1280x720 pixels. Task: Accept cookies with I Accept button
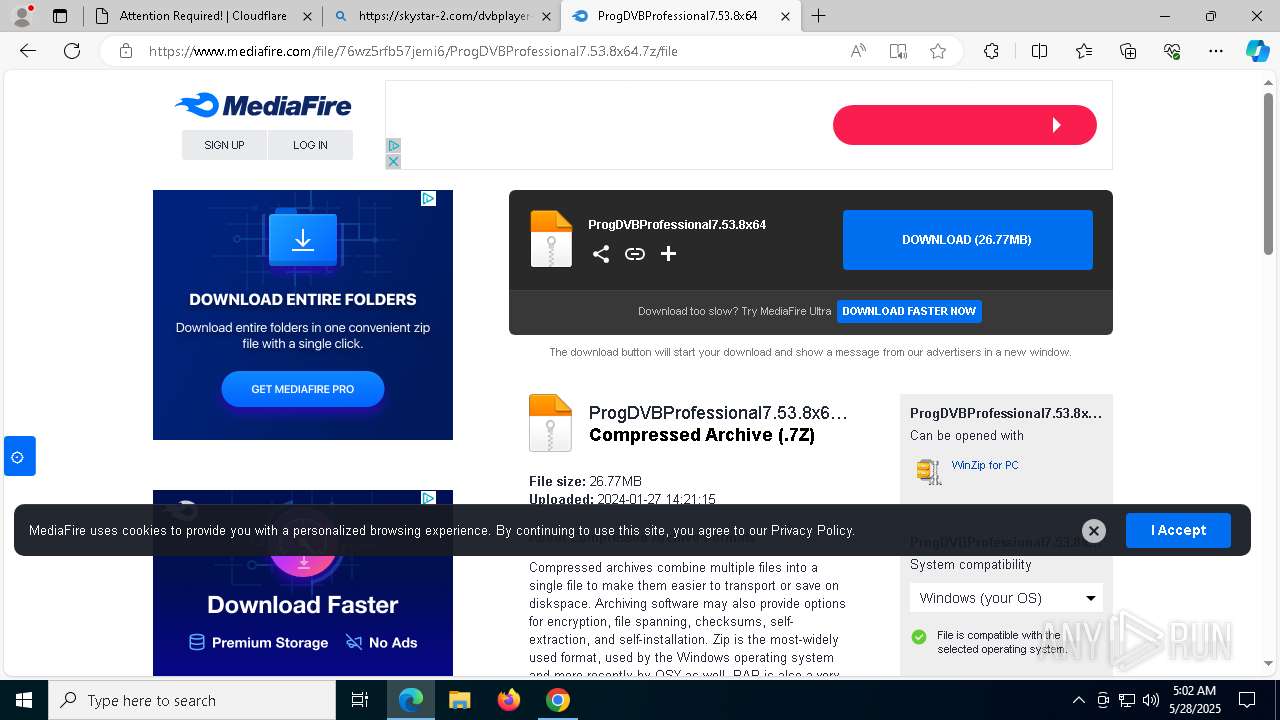(x=1178, y=531)
